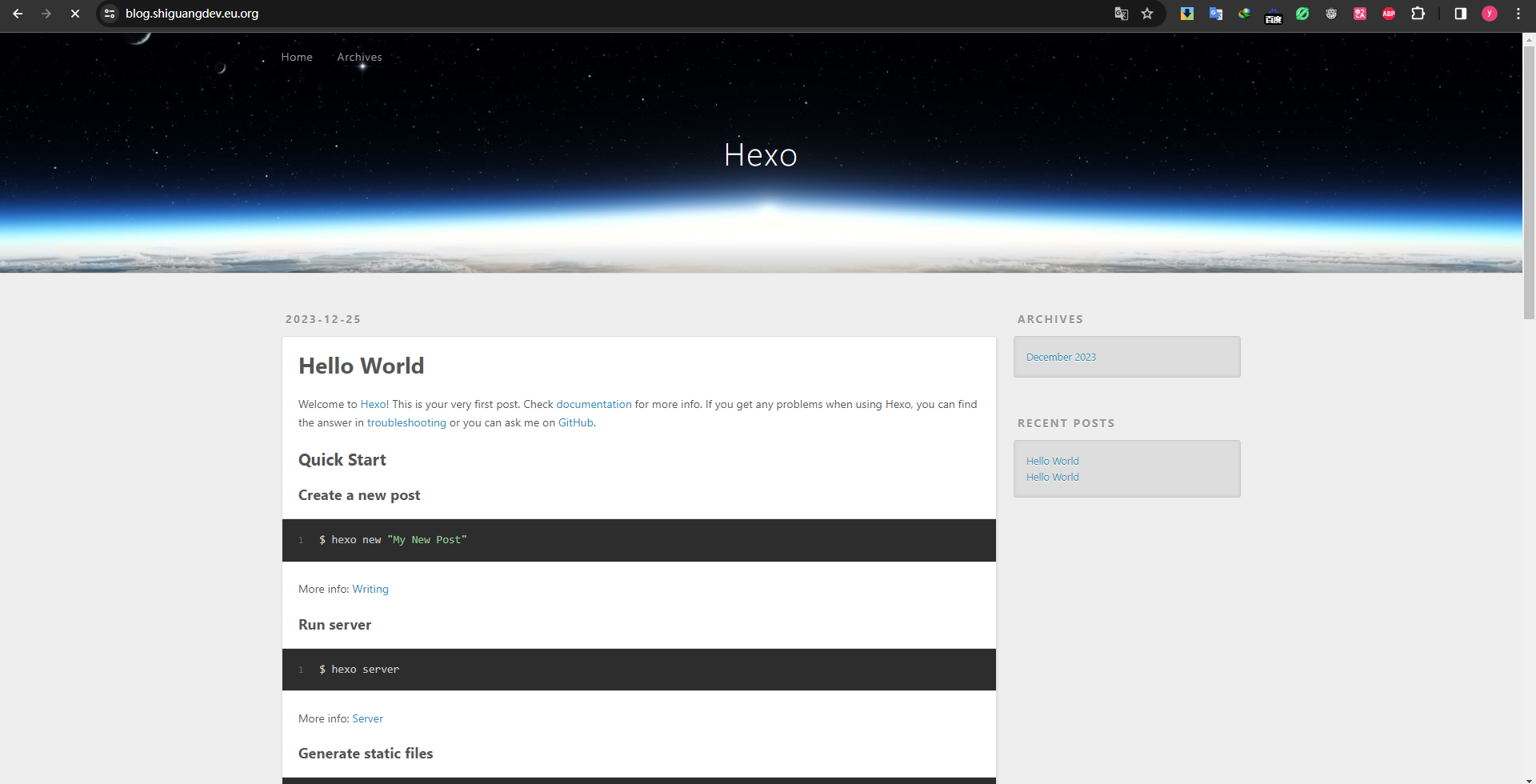This screenshot has width=1536, height=784.
Task: Click the scrollbar up arrow
Action: point(1529,38)
